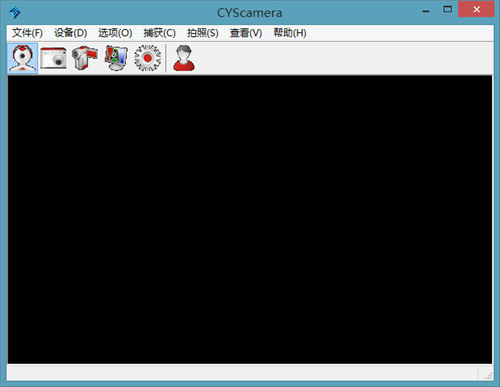Open the 拍照(S) menu
Image resolution: width=500 pixels, height=387 pixels.
coord(203,33)
